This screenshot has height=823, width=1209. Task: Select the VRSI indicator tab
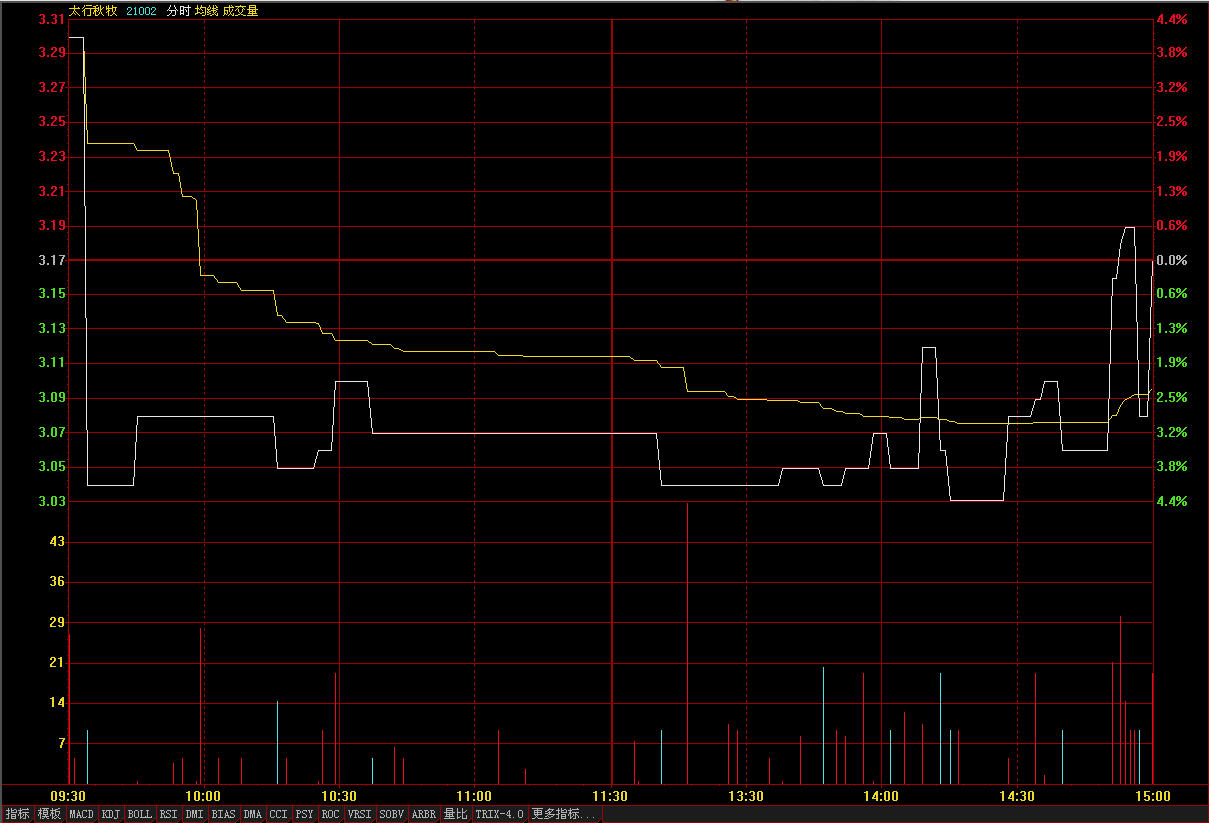point(360,814)
